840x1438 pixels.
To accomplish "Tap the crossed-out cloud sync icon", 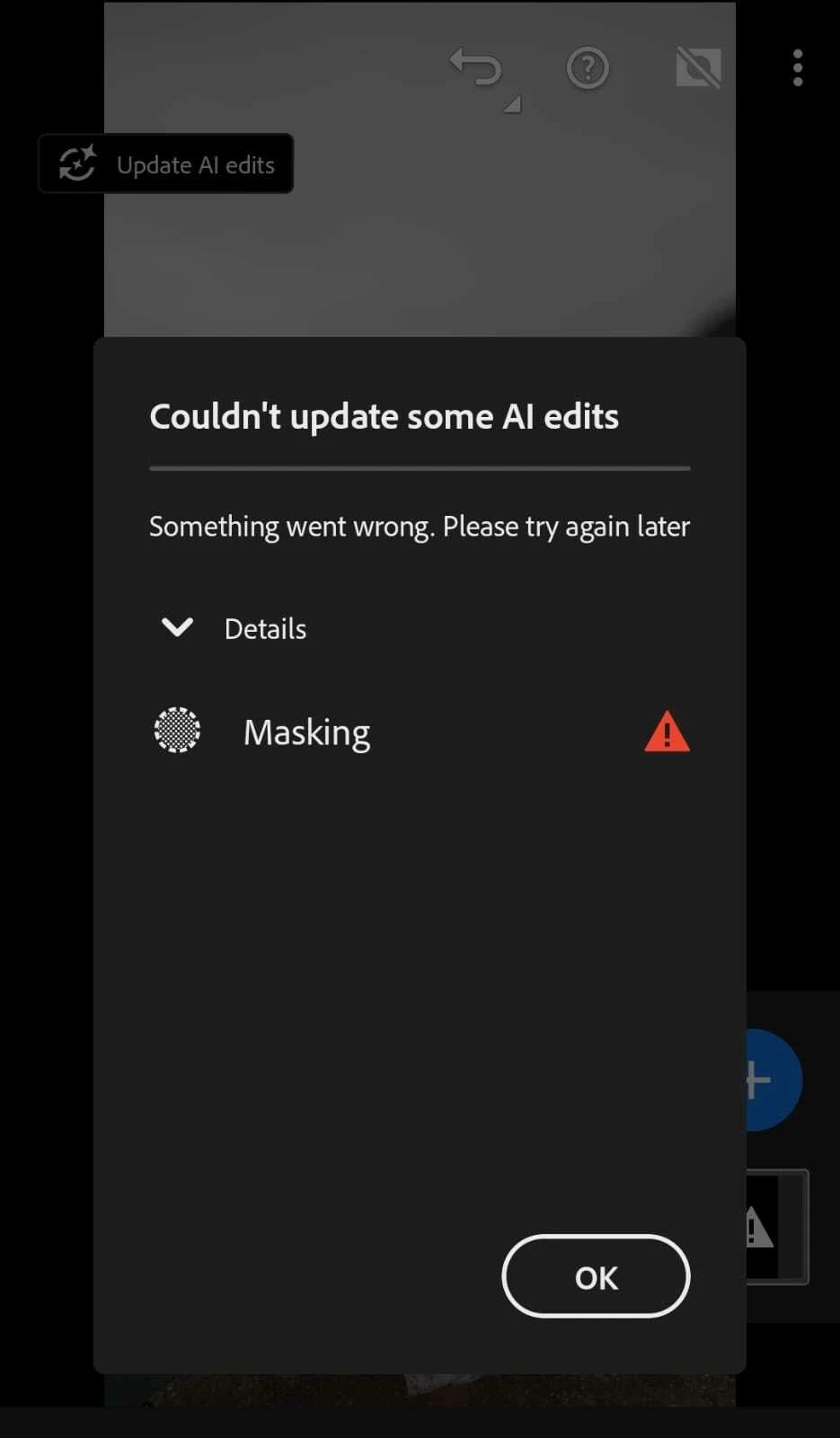I will click(x=698, y=67).
